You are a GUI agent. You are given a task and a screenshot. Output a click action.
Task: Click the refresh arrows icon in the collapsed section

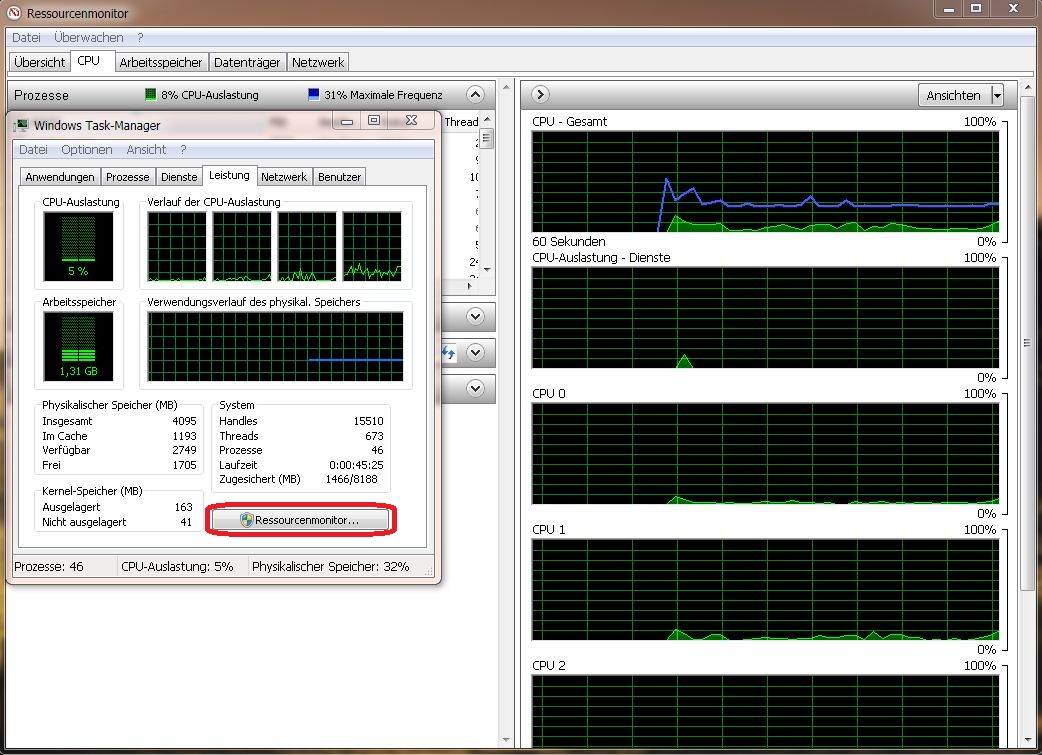pyautogui.click(x=449, y=352)
